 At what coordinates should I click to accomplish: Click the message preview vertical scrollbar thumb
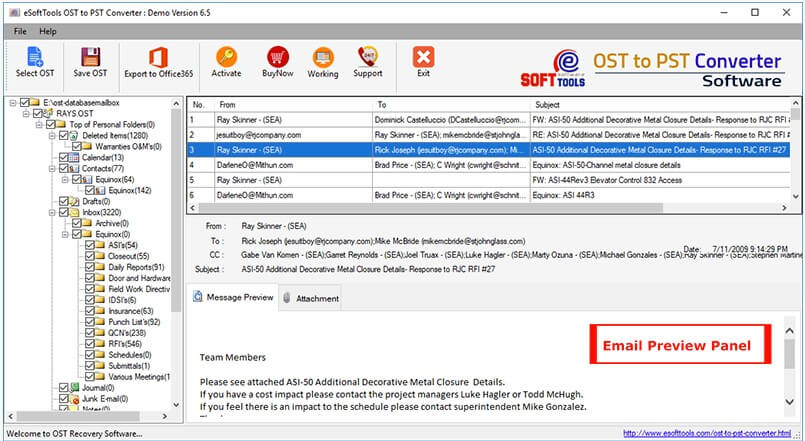790,354
